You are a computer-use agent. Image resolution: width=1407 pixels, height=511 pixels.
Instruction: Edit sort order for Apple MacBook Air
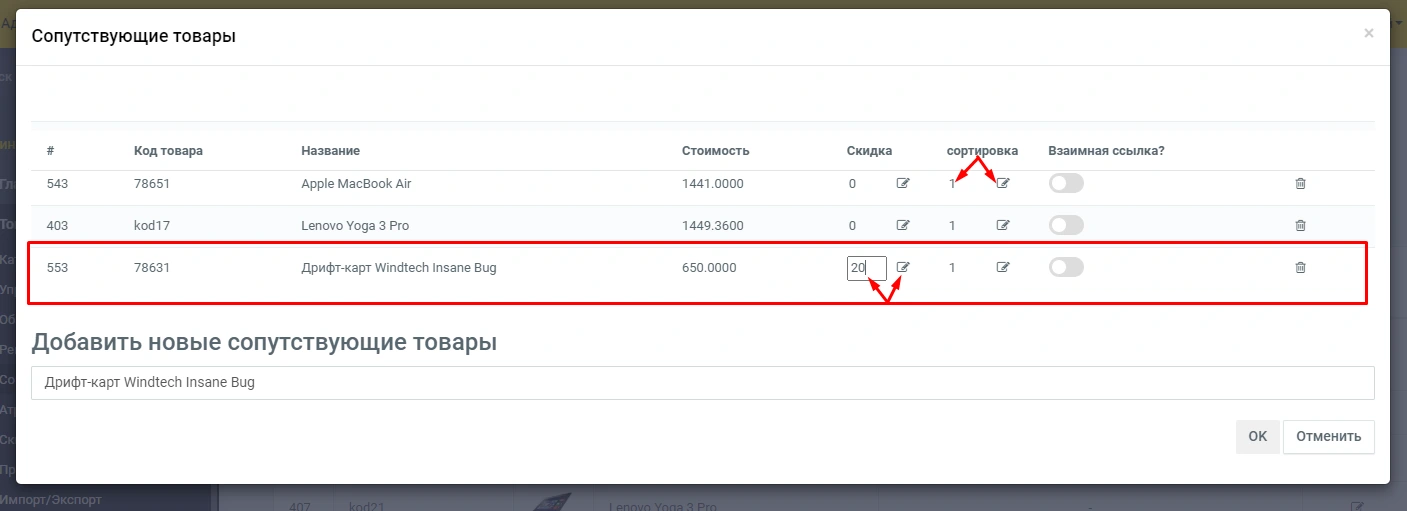[1003, 183]
